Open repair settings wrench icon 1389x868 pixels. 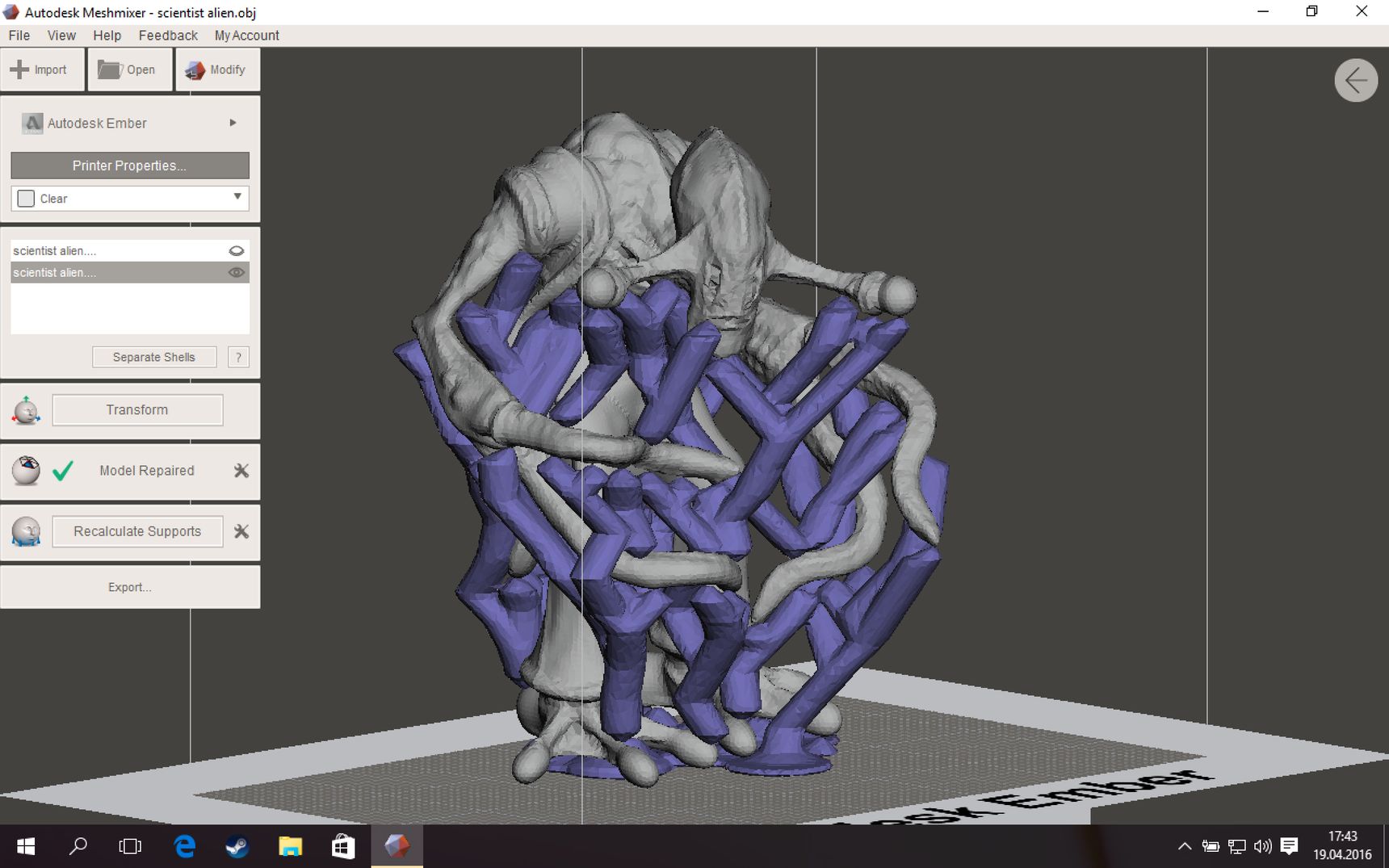(x=241, y=471)
